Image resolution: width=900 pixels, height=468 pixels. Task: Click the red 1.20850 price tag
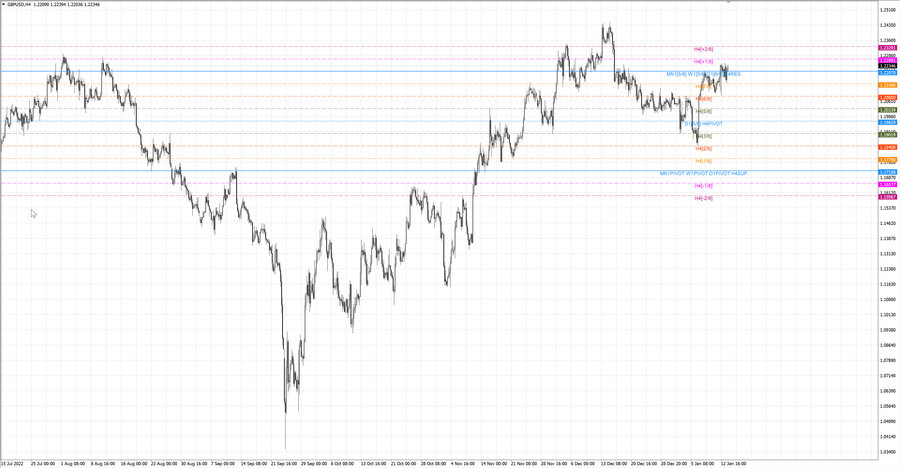[888, 98]
